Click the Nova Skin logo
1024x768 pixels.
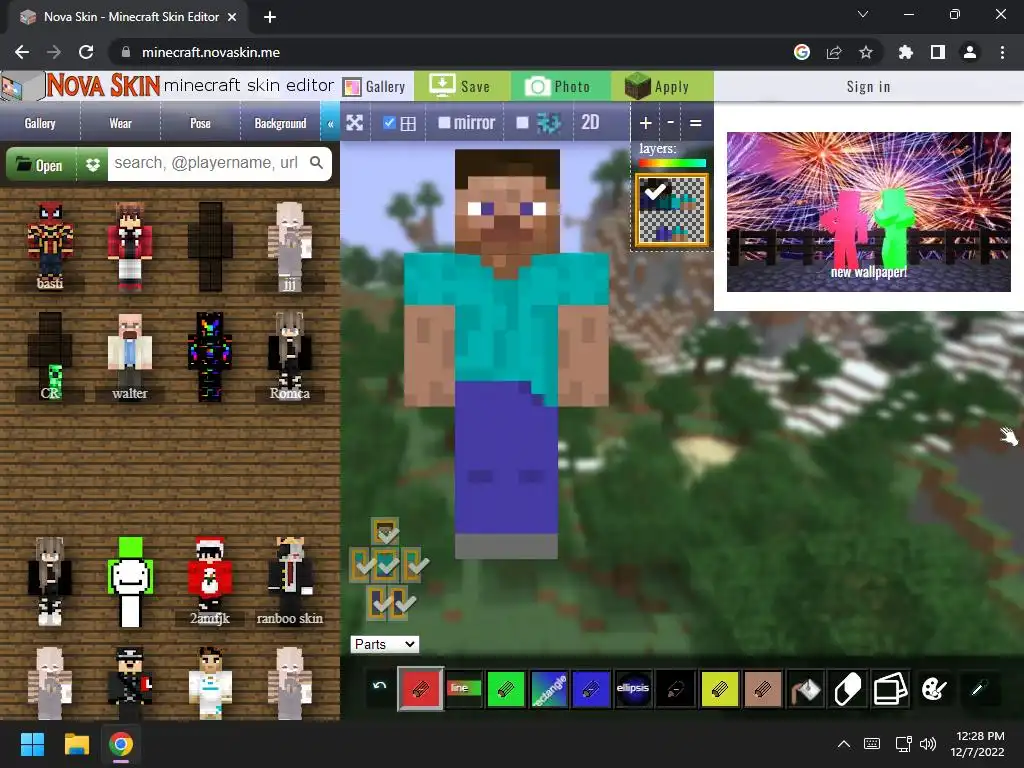(103, 86)
